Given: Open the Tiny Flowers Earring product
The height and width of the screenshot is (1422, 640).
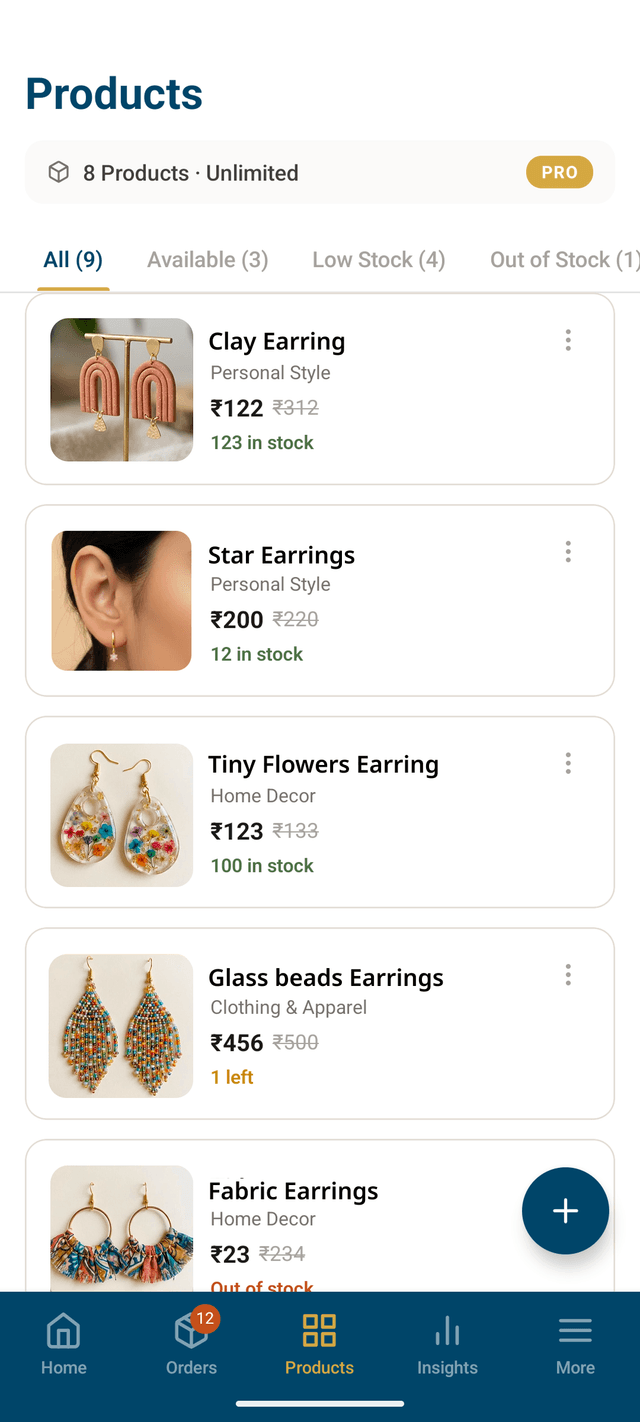Looking at the screenshot, I should tap(323, 764).
